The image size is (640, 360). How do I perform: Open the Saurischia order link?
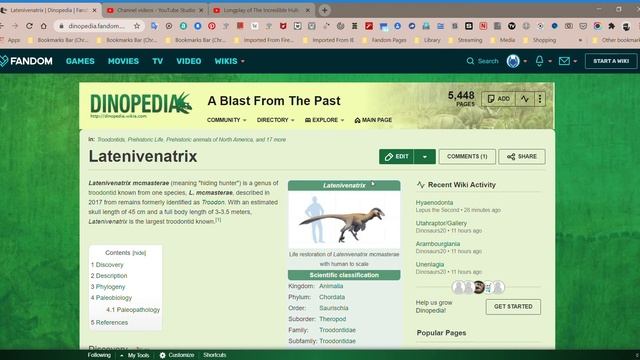333,308
